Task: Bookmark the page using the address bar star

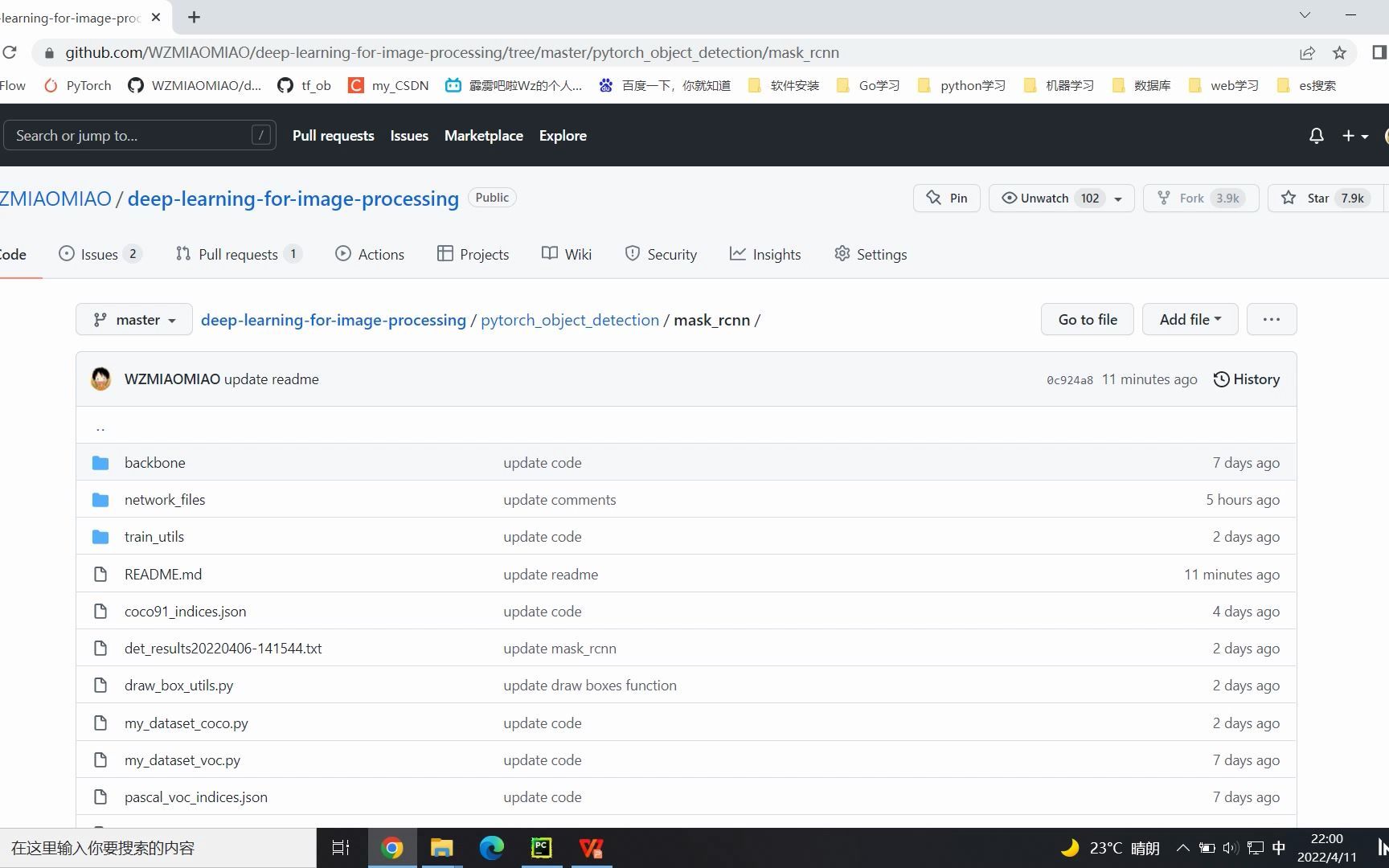Action: (x=1339, y=52)
